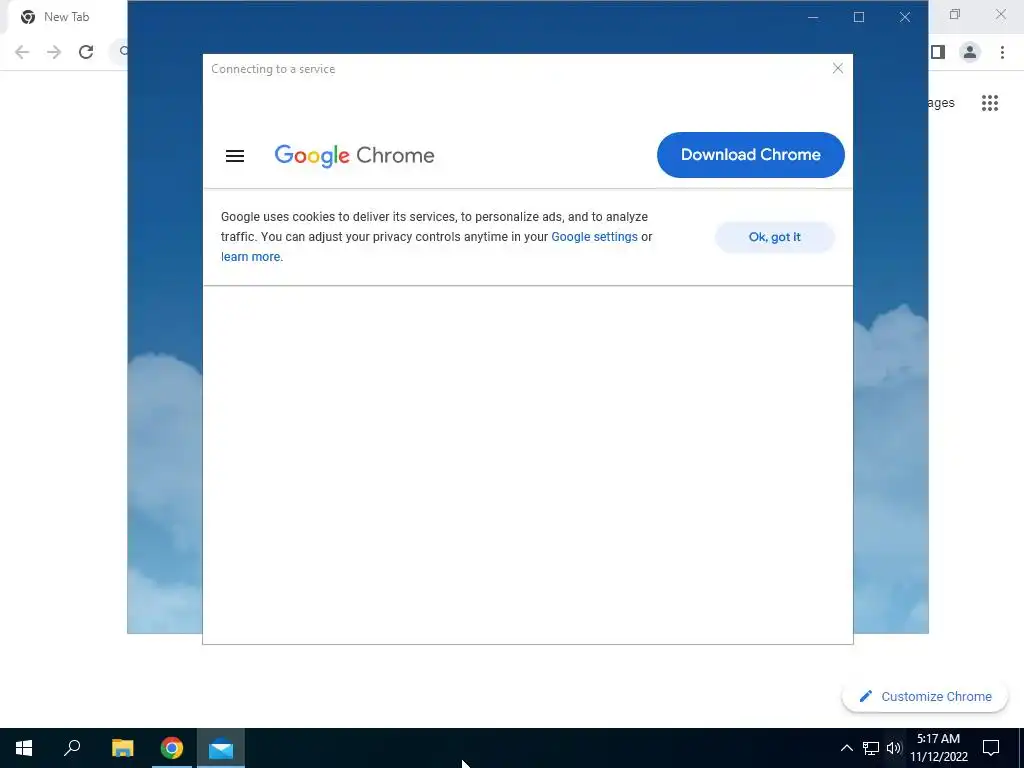Open File Explorer from taskbar

122,748
